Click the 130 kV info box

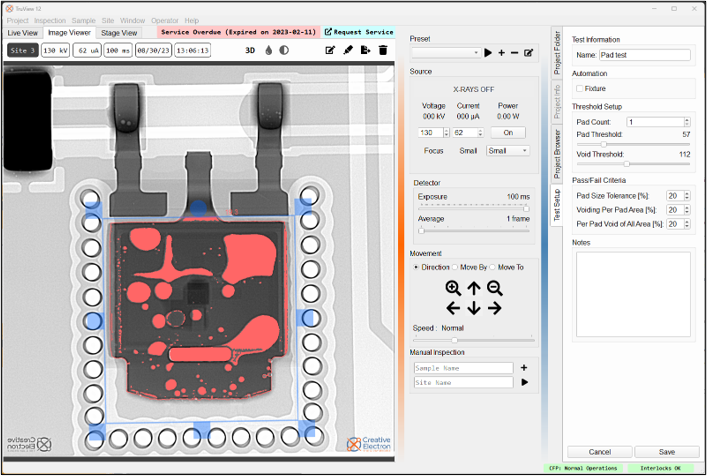coord(55,50)
